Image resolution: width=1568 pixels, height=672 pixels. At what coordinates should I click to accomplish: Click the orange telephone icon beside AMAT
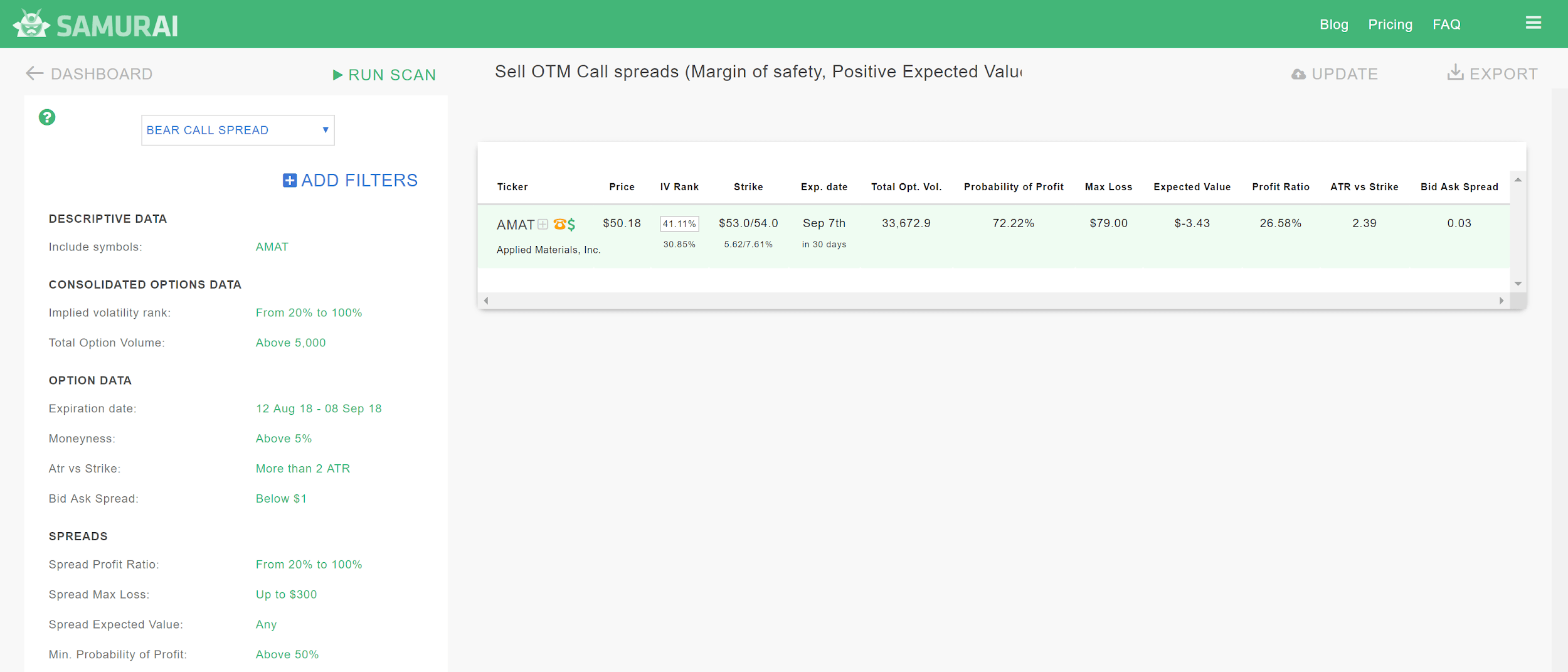pyautogui.click(x=559, y=224)
